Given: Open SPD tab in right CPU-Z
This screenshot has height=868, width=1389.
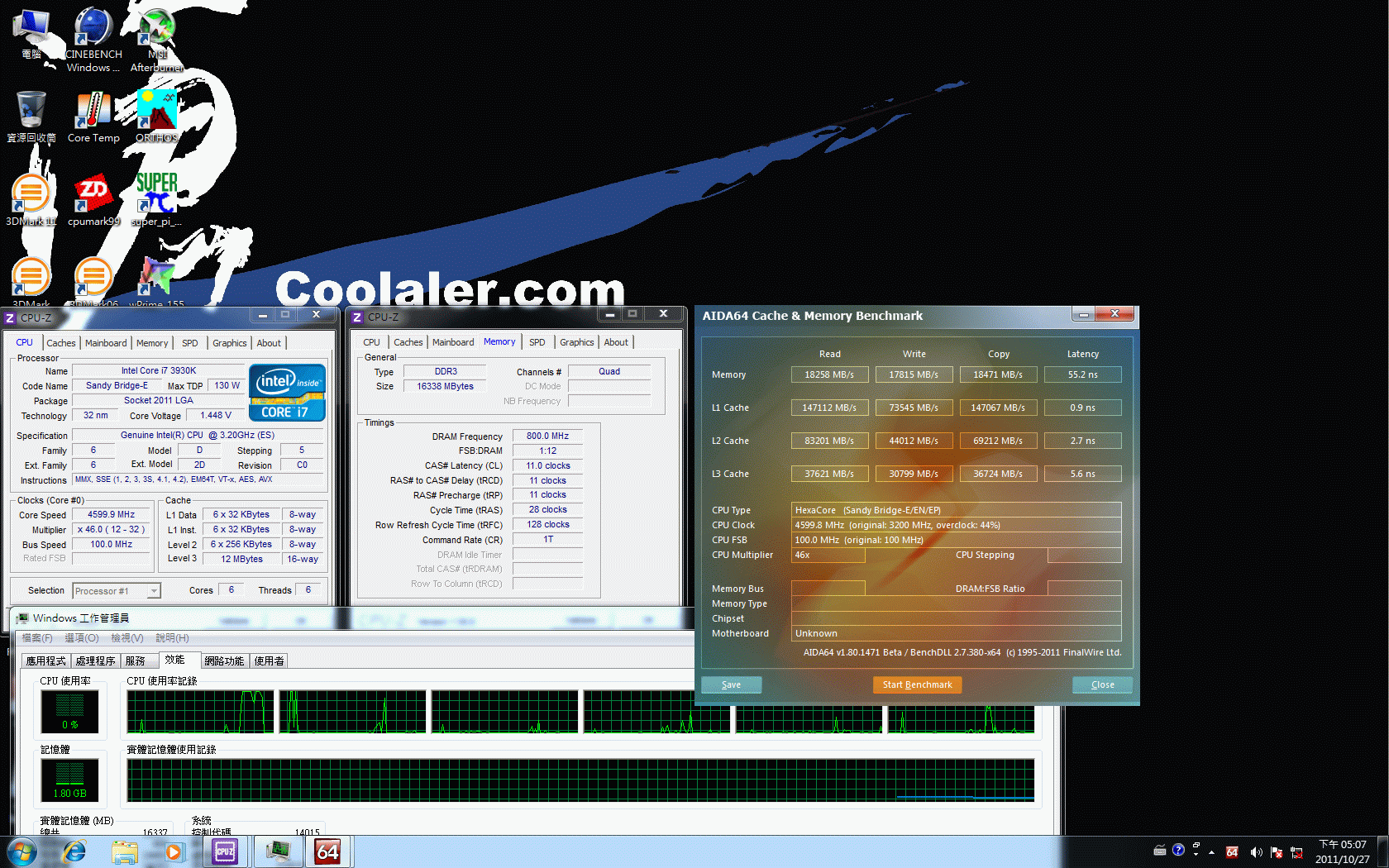Looking at the screenshot, I should tap(537, 342).
